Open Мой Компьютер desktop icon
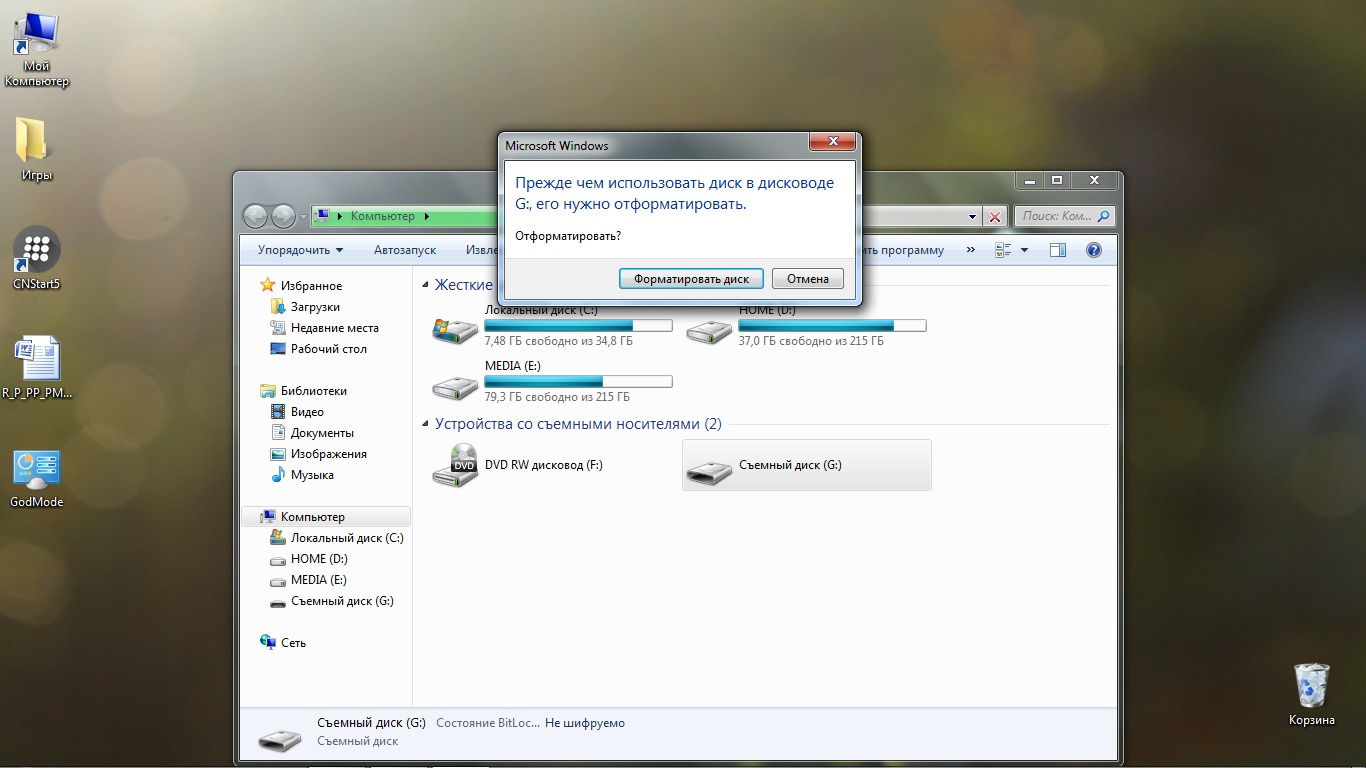1366x768 pixels. [37, 50]
